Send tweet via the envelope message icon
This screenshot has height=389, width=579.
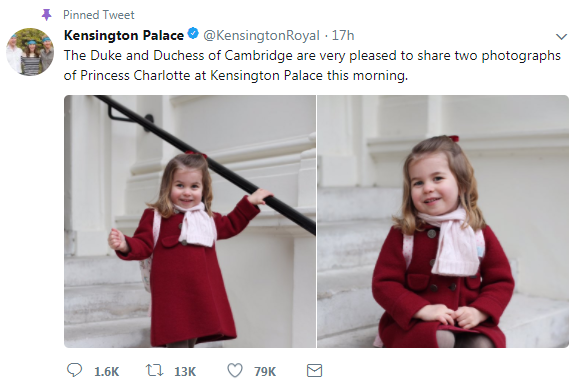click(315, 371)
